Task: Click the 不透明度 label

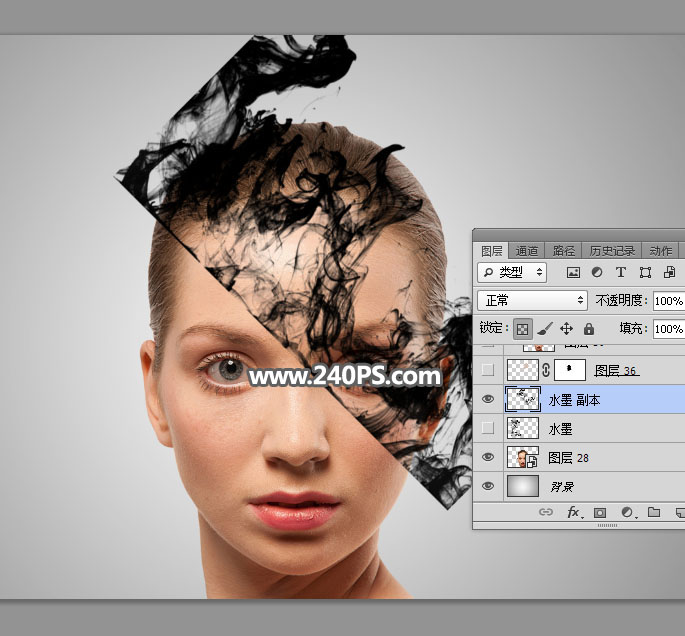Action: [621, 301]
